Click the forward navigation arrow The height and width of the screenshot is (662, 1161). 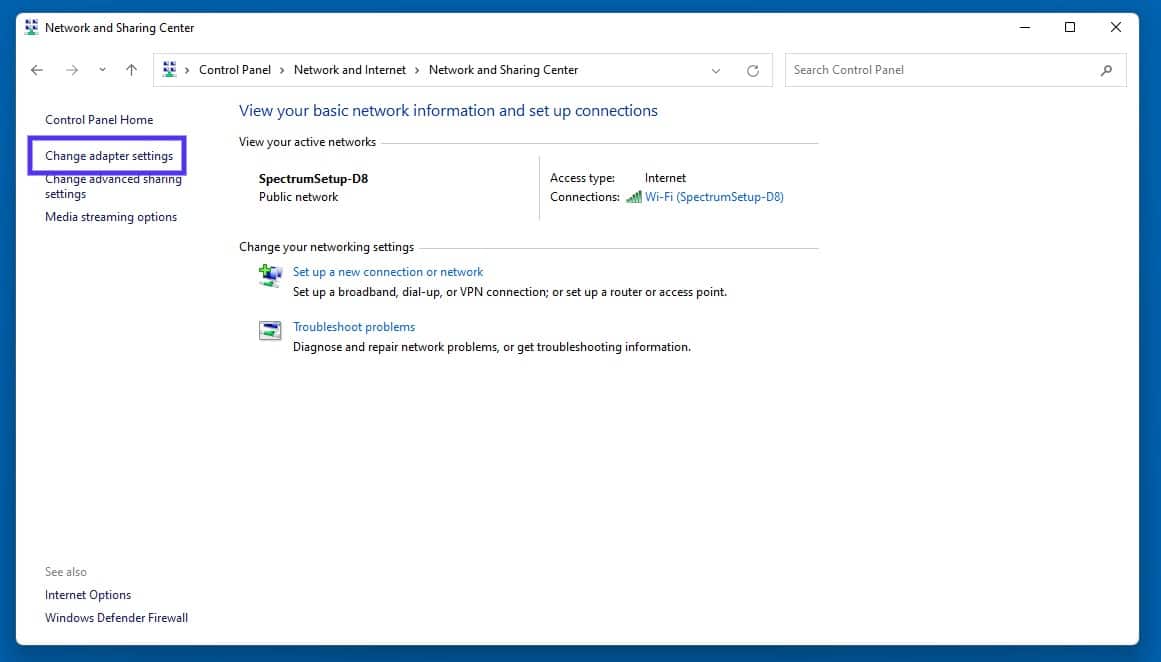(x=70, y=70)
